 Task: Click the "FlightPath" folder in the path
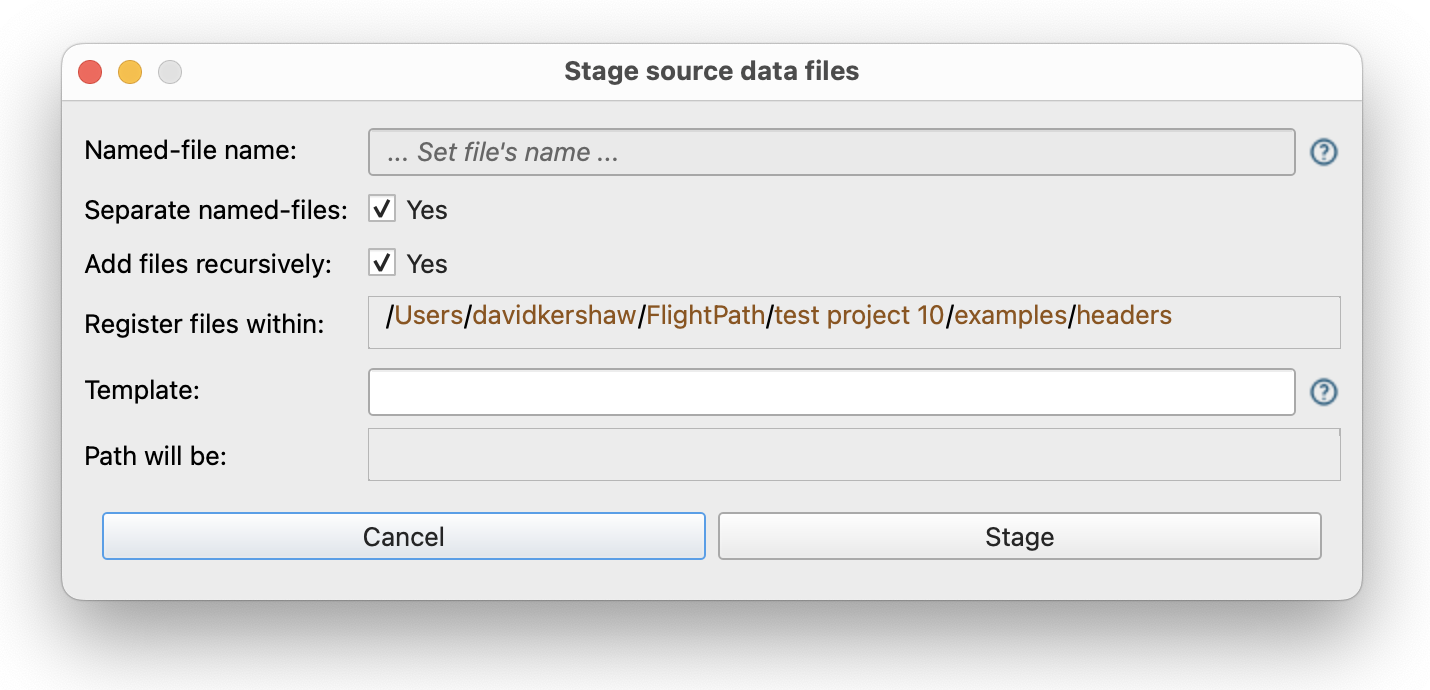point(706,316)
